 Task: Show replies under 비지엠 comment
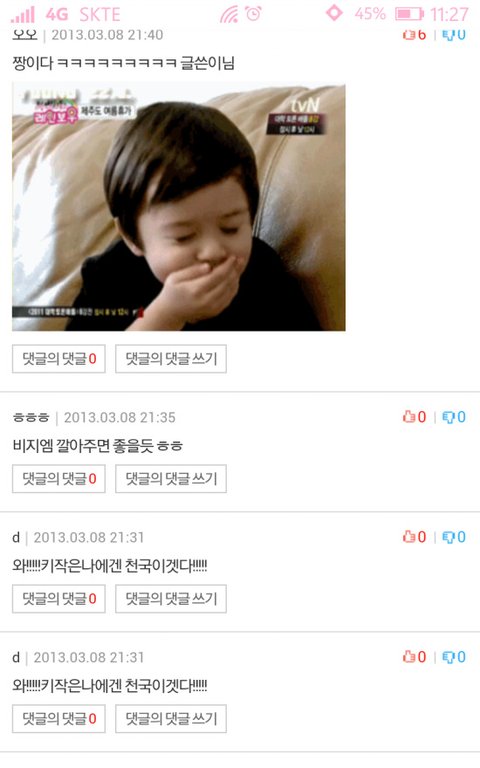click(x=59, y=479)
